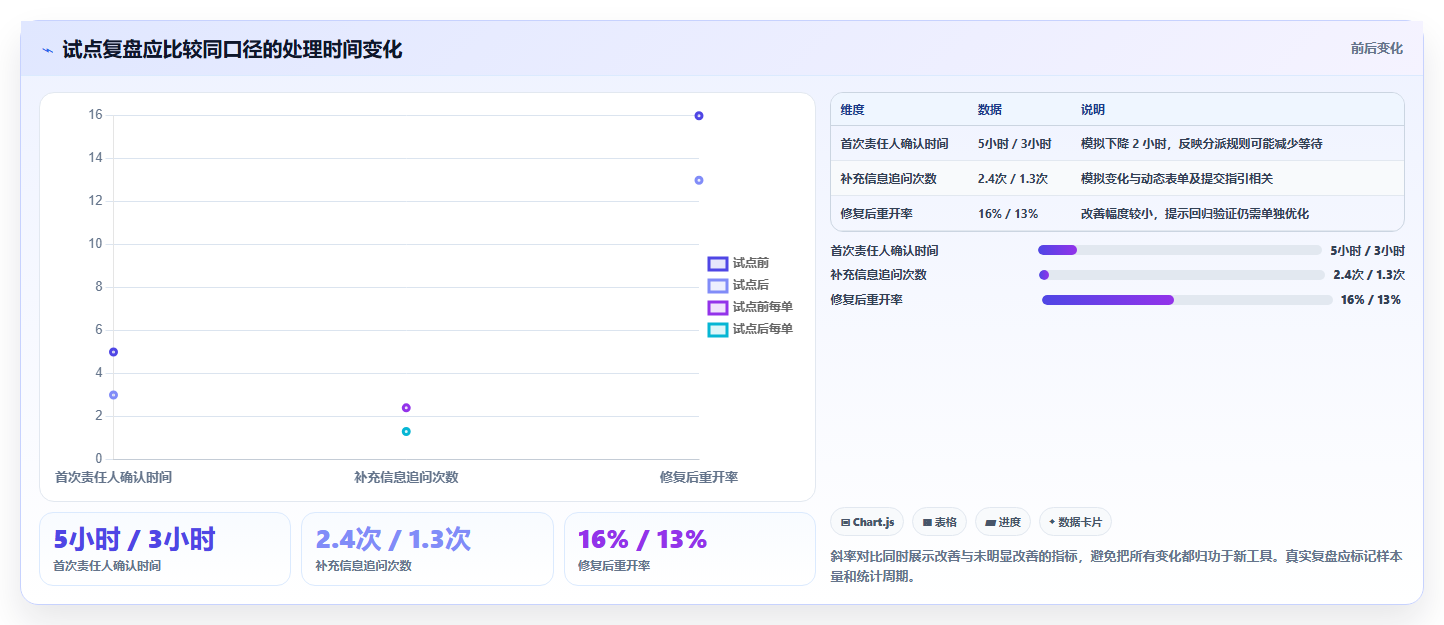Click the 试点后 data point at 3
1444x625 pixels.
pos(113,395)
